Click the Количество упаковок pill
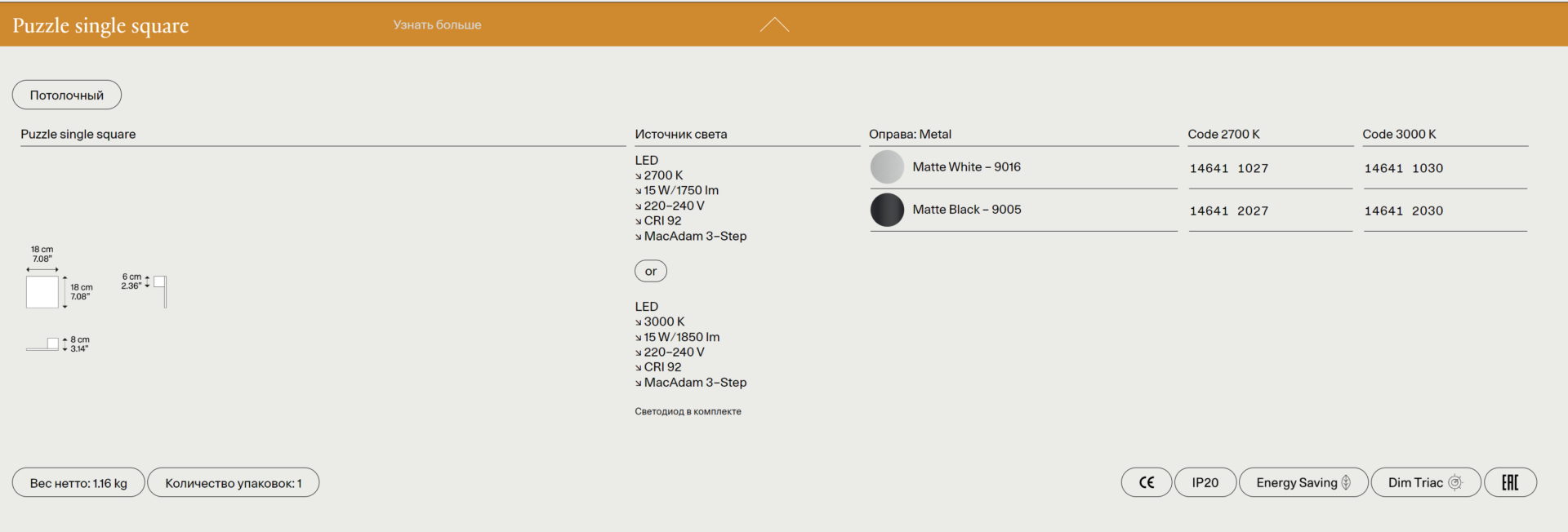Viewport: 1568px width, 532px height. click(x=233, y=483)
